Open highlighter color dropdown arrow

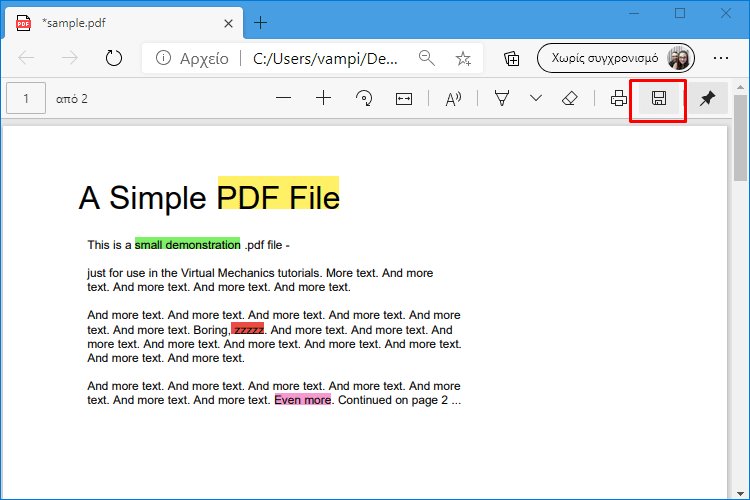pyautogui.click(x=536, y=98)
